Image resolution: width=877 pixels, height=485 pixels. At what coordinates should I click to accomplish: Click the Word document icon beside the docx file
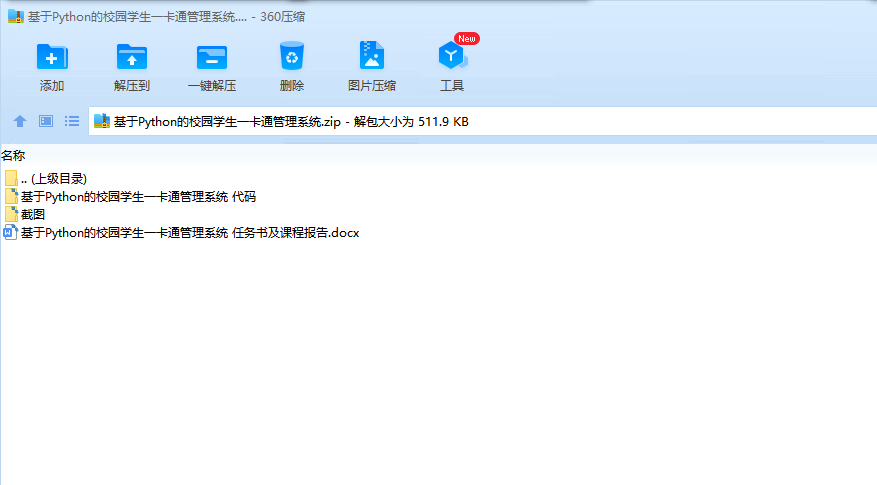point(10,233)
